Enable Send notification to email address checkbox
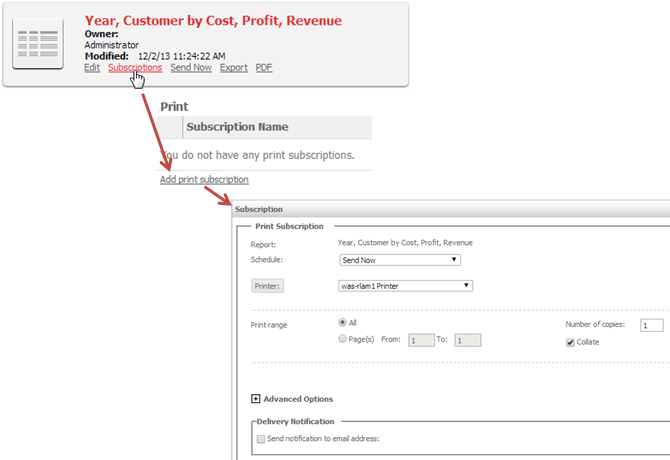Screen dimensions: 670x460 tap(261, 439)
